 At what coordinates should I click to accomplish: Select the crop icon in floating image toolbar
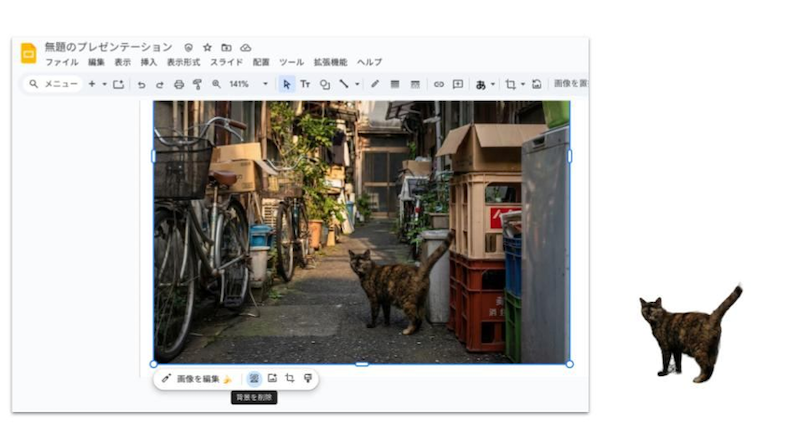pyautogui.click(x=289, y=379)
